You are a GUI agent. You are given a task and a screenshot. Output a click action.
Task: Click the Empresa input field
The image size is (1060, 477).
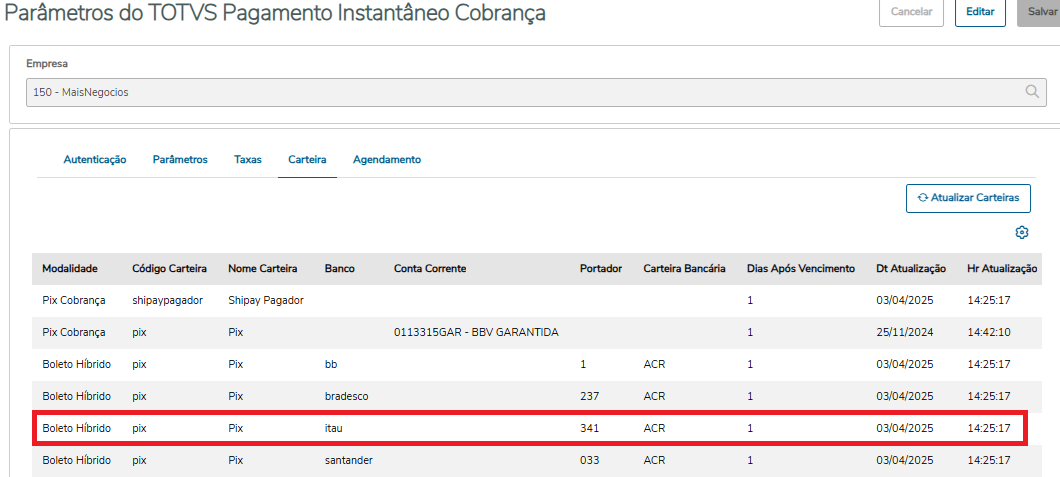coord(520,92)
